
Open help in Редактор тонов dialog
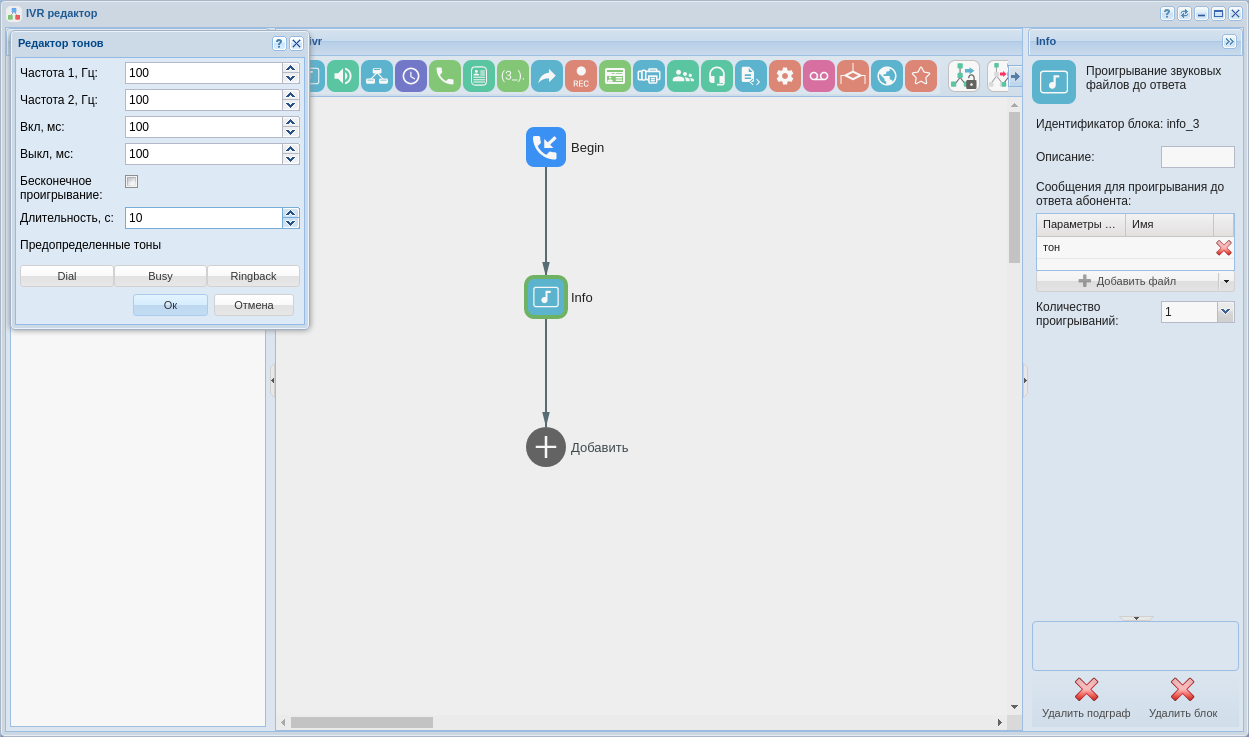pos(279,43)
